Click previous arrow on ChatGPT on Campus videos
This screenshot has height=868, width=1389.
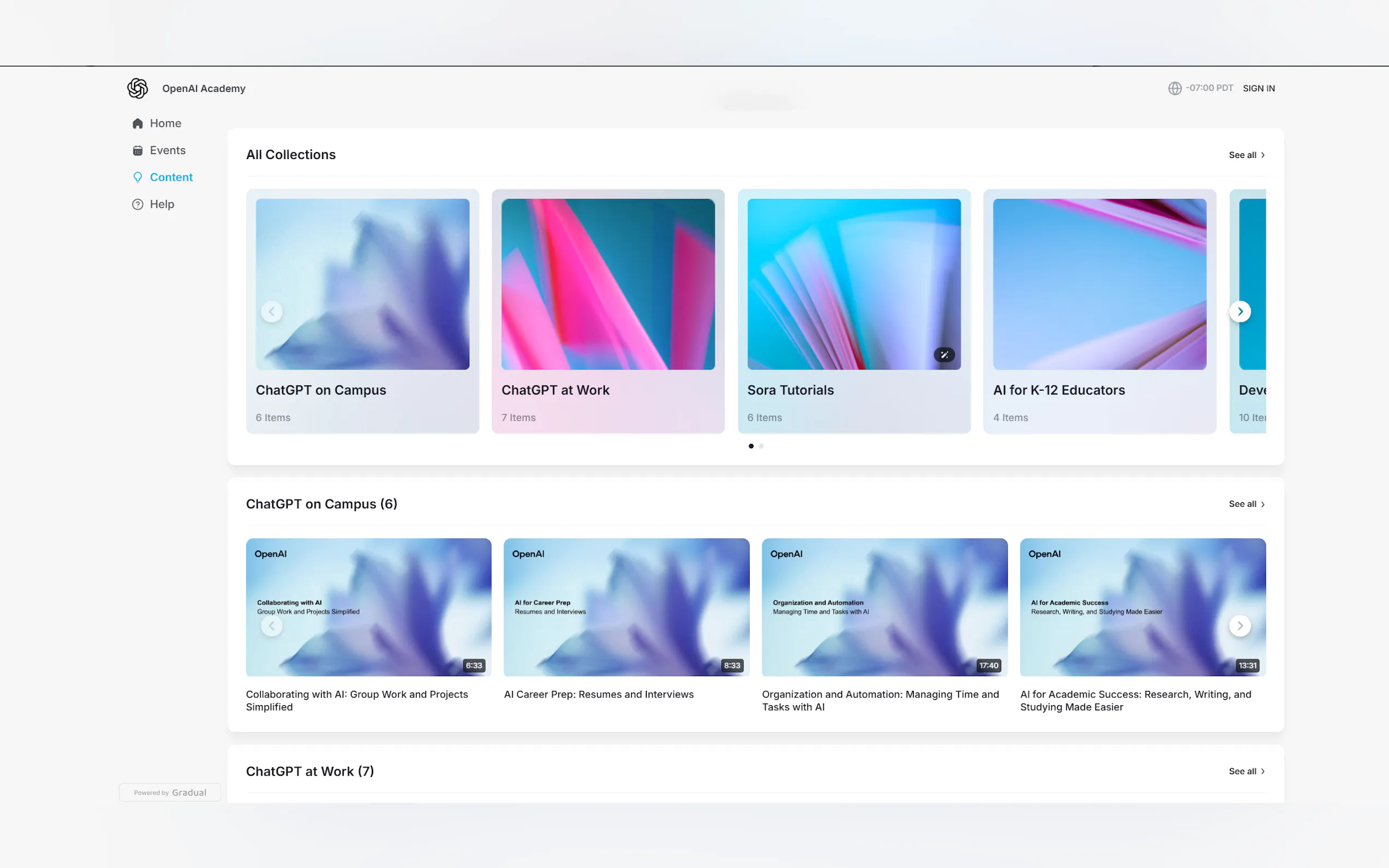(x=272, y=626)
